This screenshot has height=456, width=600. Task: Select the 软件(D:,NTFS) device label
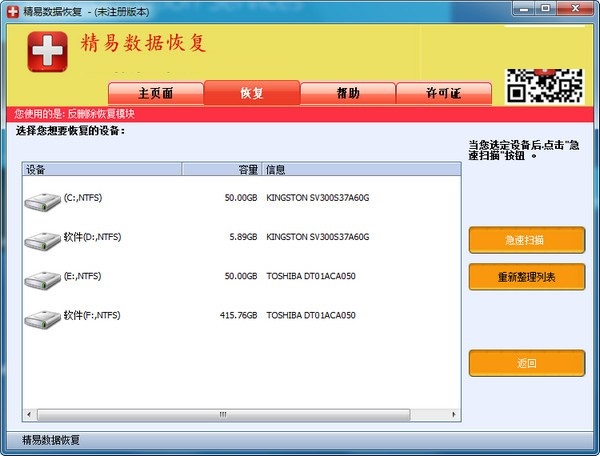point(92,237)
